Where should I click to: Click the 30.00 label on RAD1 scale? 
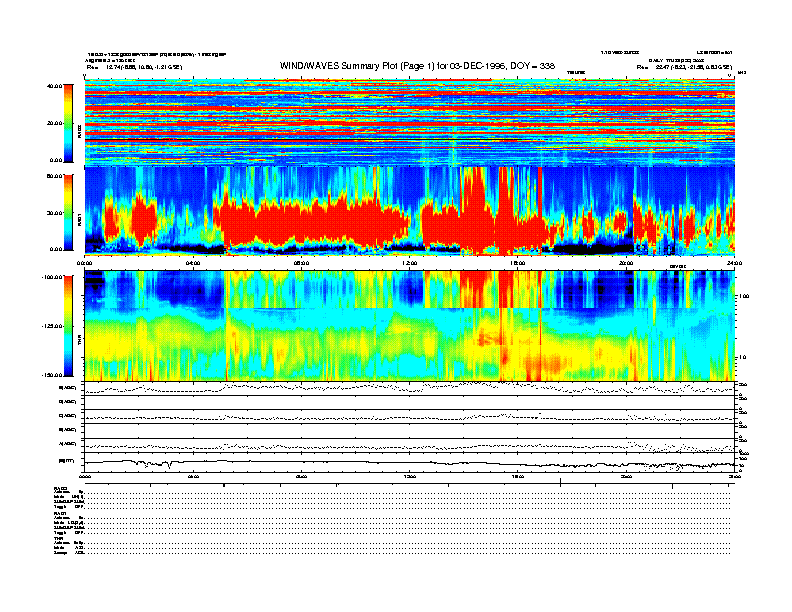coord(55,213)
